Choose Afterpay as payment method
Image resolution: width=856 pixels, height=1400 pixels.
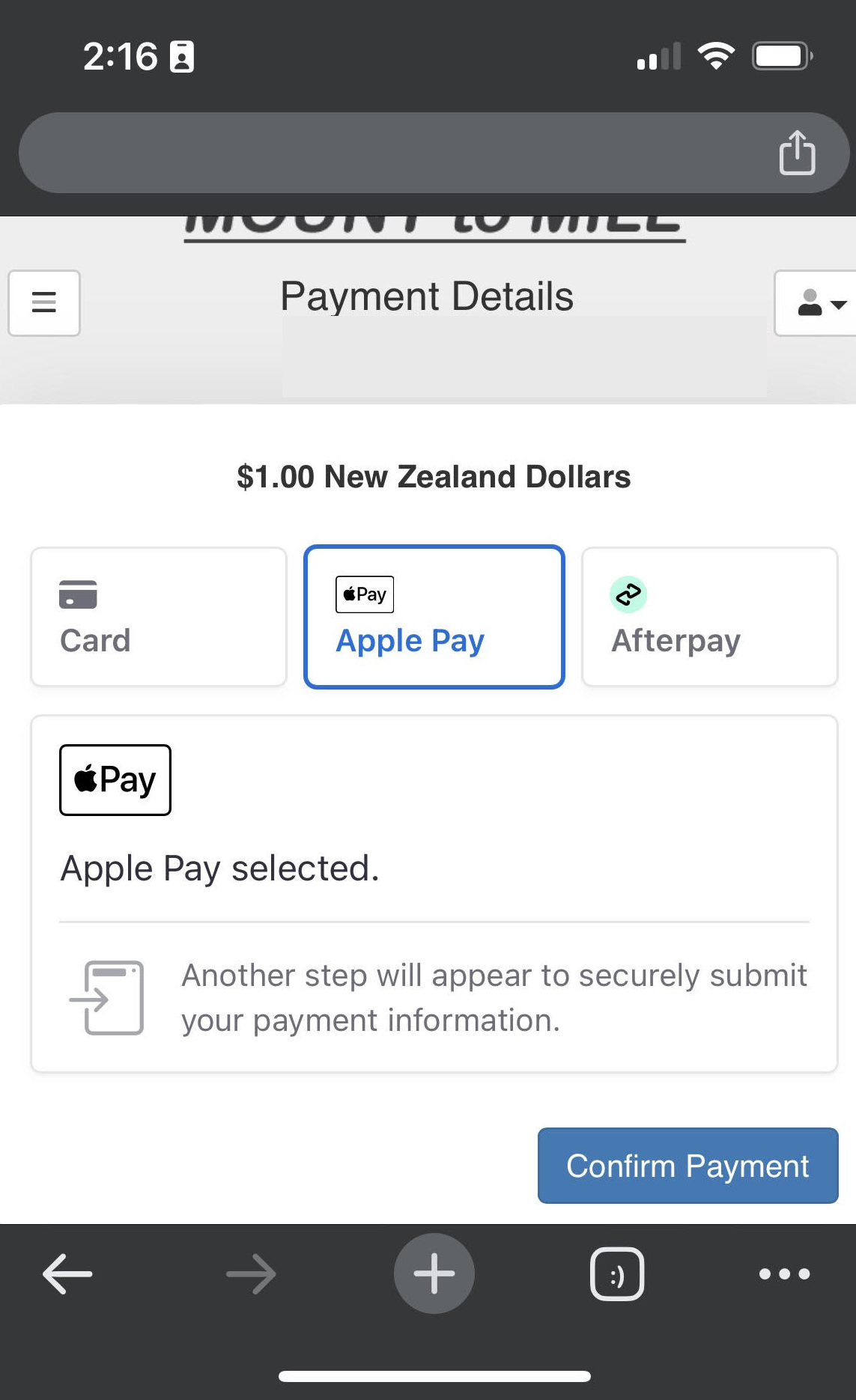point(709,617)
